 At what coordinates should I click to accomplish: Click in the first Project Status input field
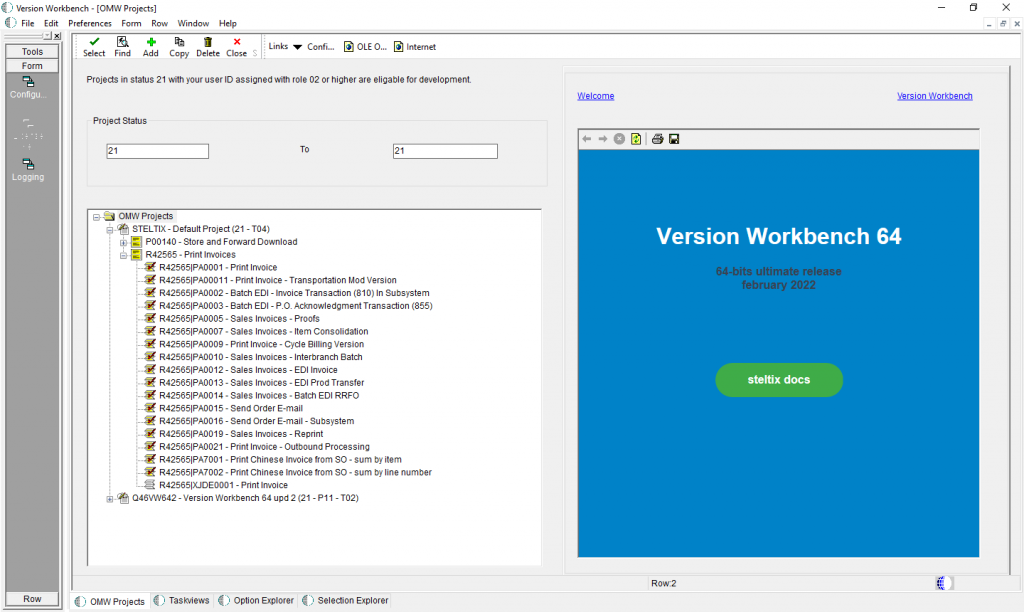[157, 150]
